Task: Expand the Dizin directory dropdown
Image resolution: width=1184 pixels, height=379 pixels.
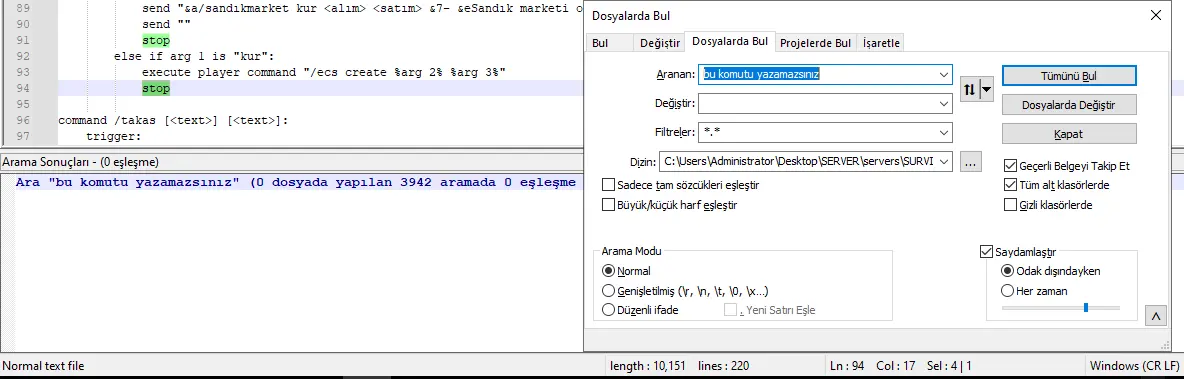Action: click(944, 161)
